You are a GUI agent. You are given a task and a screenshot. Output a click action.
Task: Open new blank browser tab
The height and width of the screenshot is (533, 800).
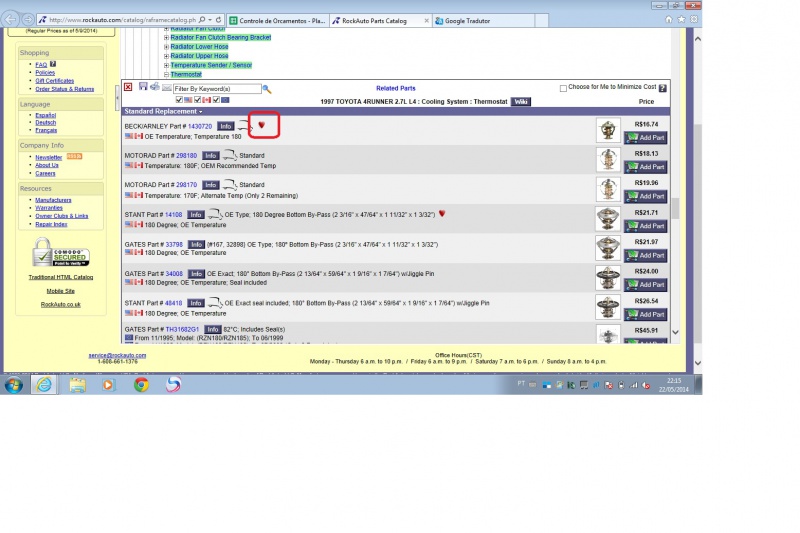pyautogui.click(x=541, y=20)
